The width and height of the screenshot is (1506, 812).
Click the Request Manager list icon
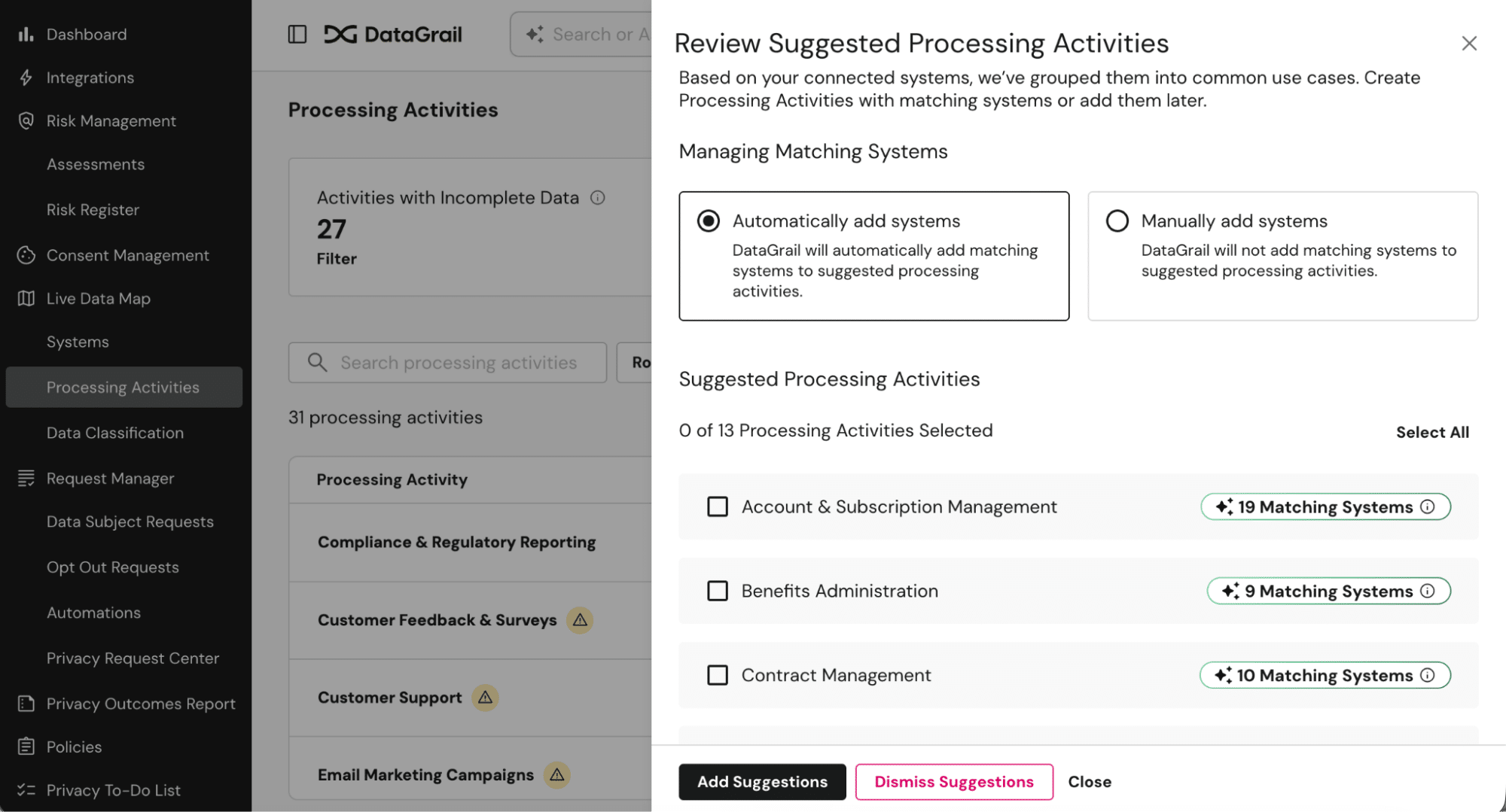(x=26, y=478)
